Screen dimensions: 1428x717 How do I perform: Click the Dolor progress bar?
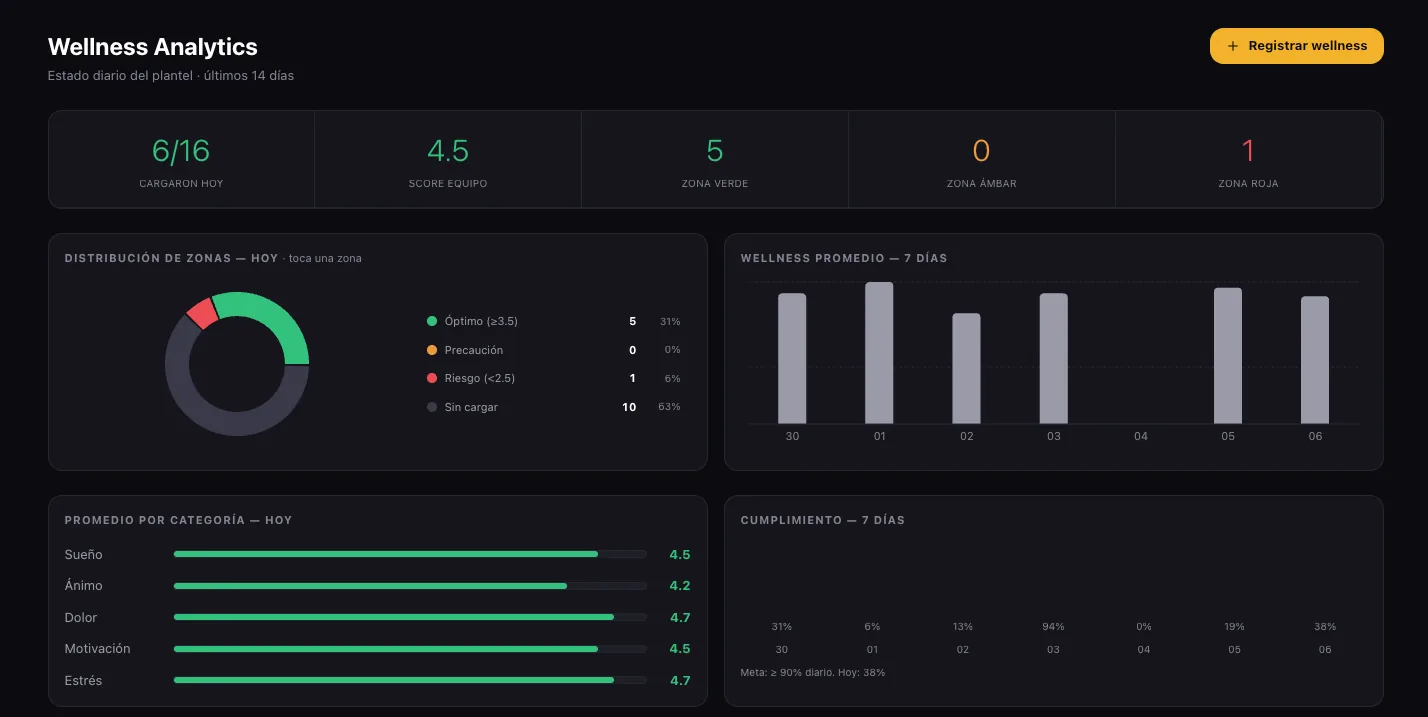click(x=410, y=617)
